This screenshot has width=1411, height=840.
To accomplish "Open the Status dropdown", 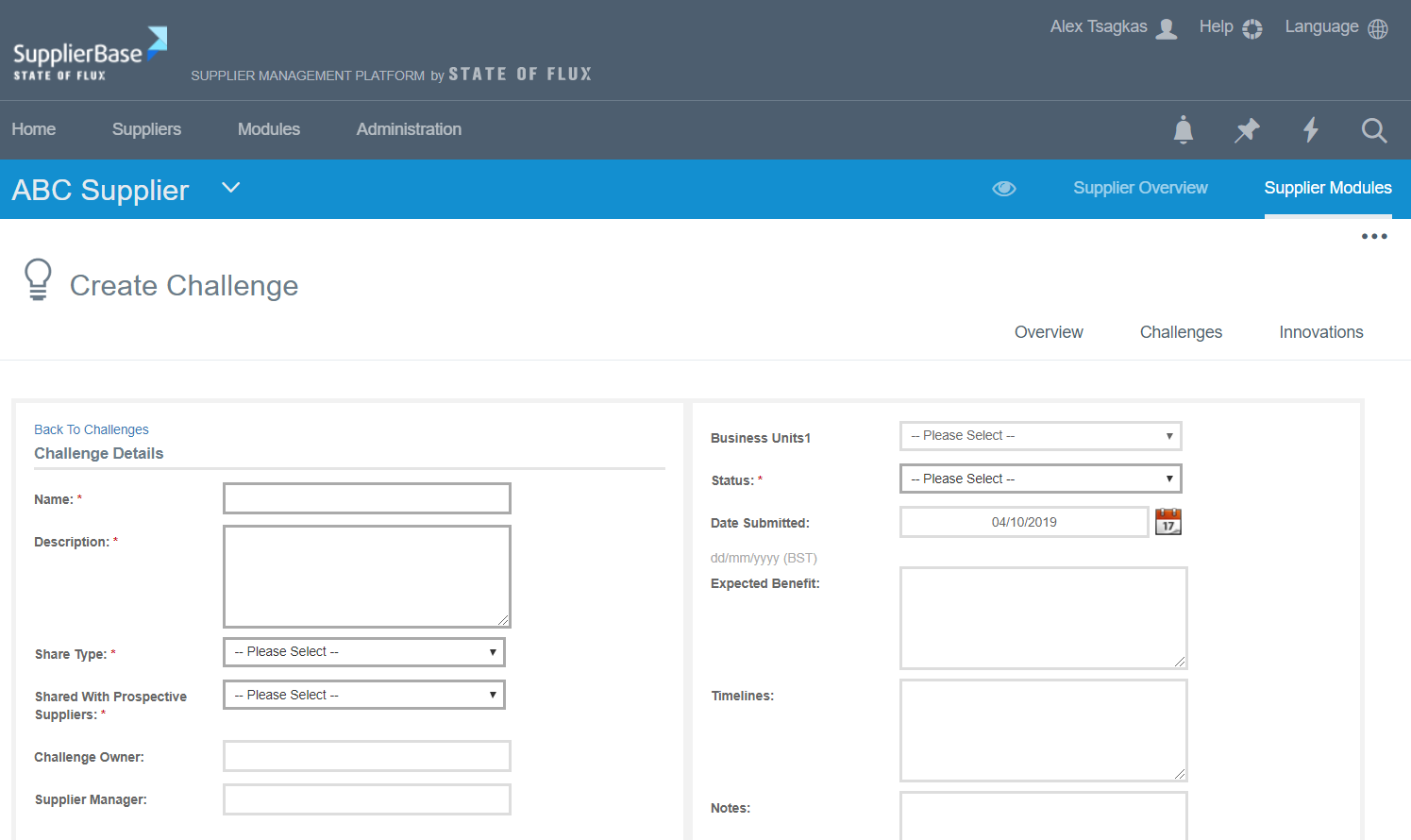I will pyautogui.click(x=1040, y=479).
